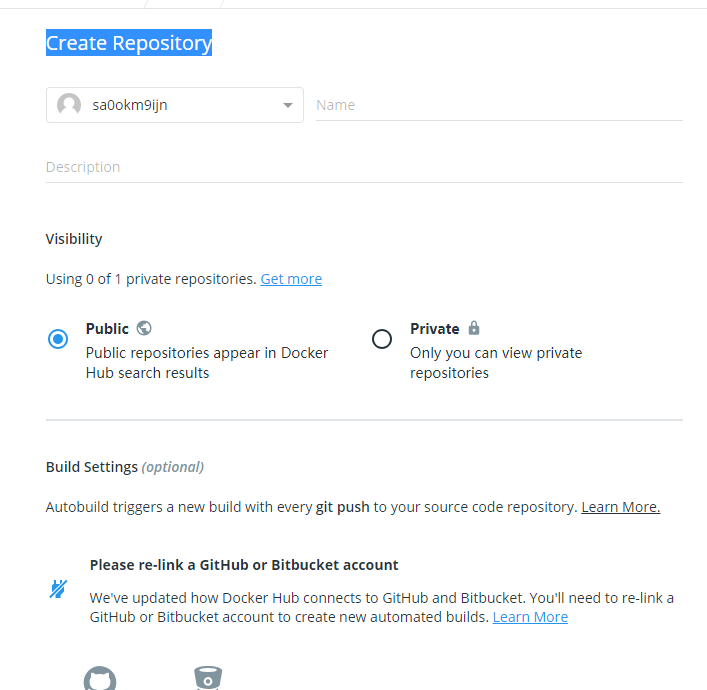Click the GitHub logo icon

click(x=100, y=678)
